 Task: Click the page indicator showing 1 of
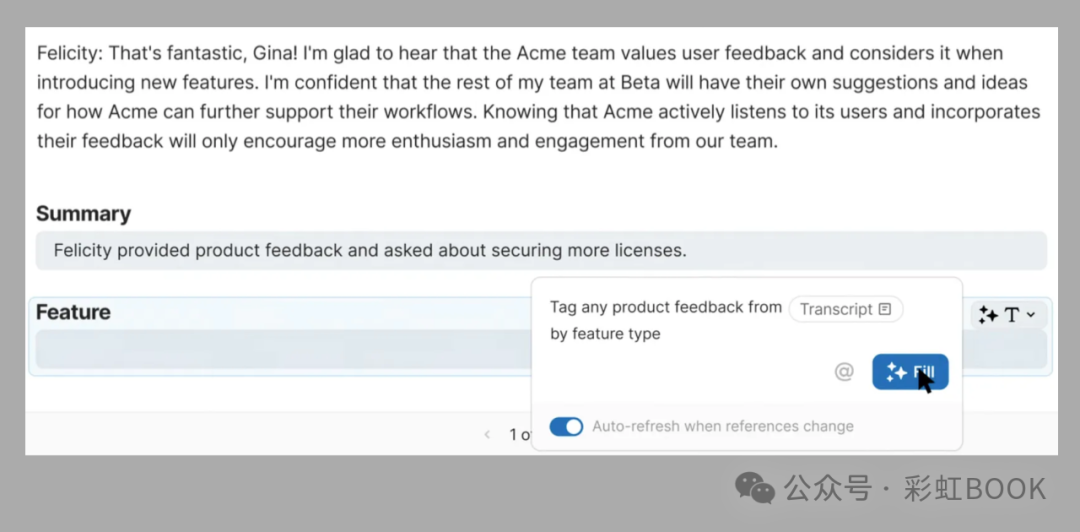pyautogui.click(x=519, y=434)
